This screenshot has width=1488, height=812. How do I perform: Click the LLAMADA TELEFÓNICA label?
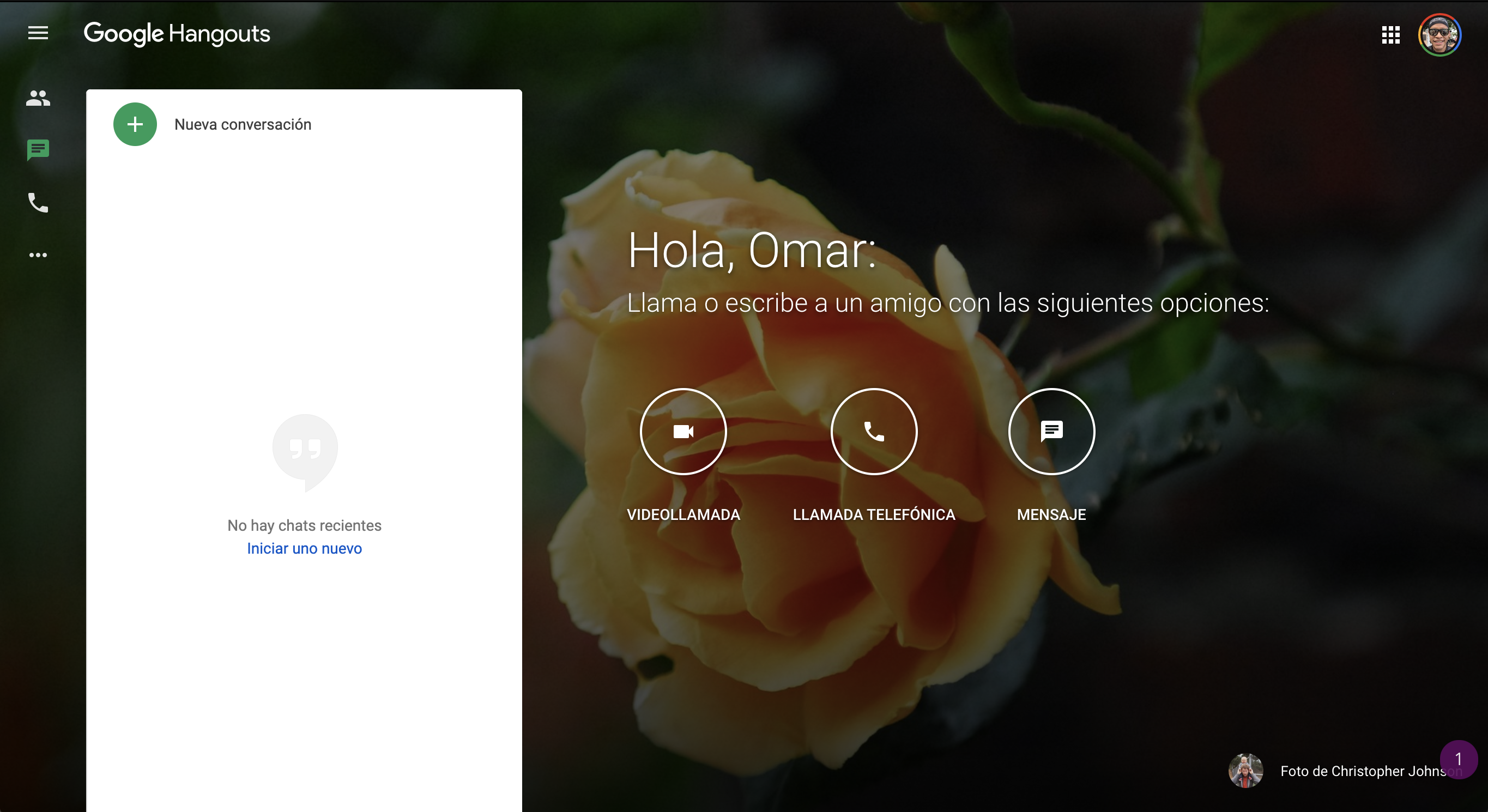click(873, 514)
